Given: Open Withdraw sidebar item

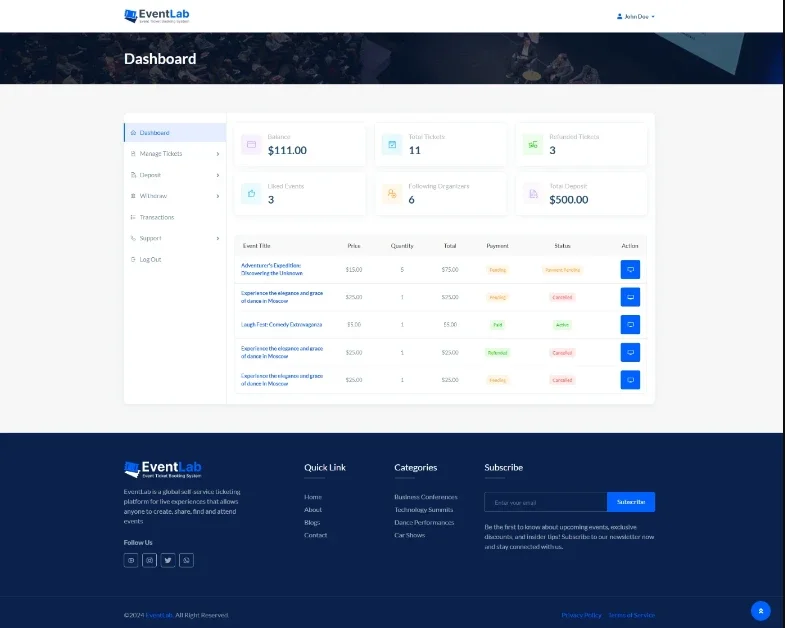Looking at the screenshot, I should 153,196.
